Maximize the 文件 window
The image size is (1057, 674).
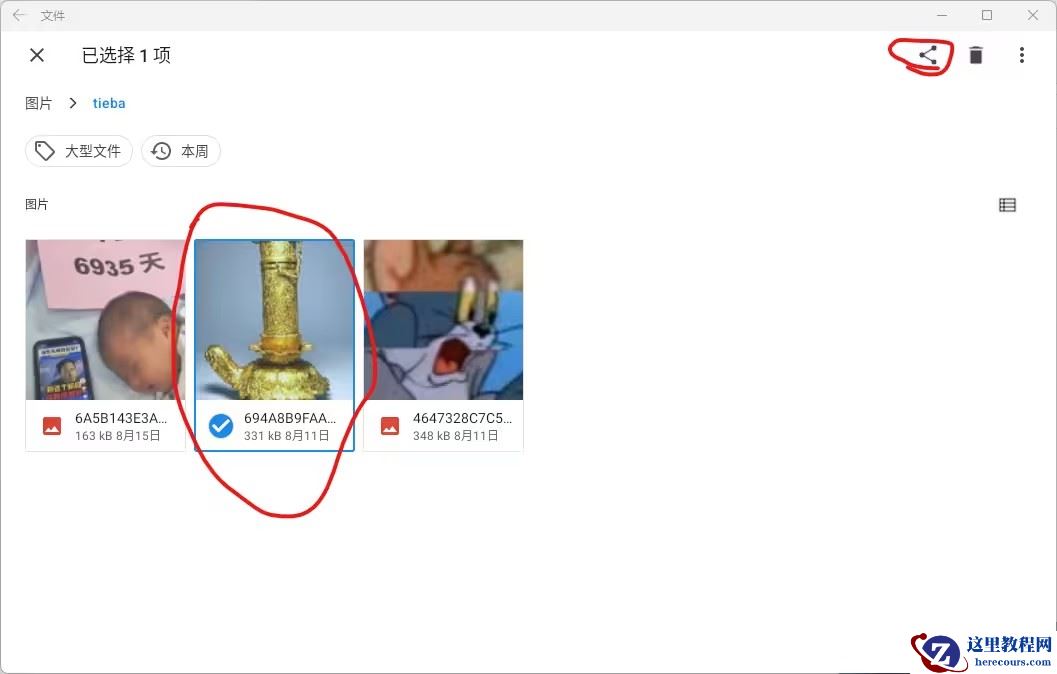click(x=987, y=15)
